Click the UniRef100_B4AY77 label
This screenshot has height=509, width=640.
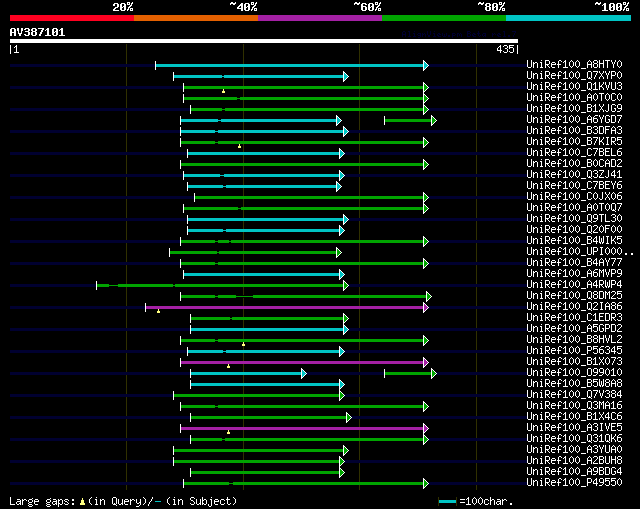574,263
